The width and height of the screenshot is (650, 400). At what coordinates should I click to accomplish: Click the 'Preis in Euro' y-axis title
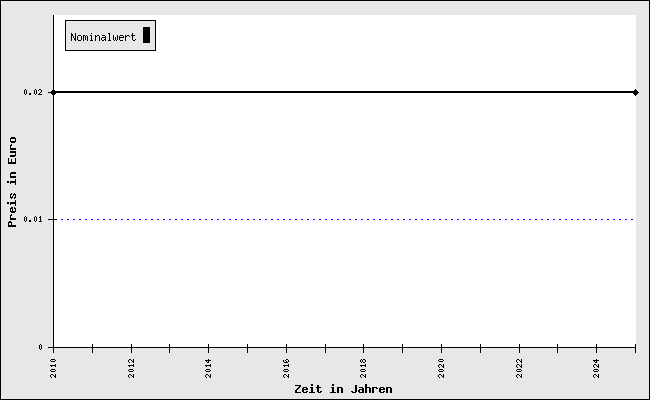click(x=13, y=182)
